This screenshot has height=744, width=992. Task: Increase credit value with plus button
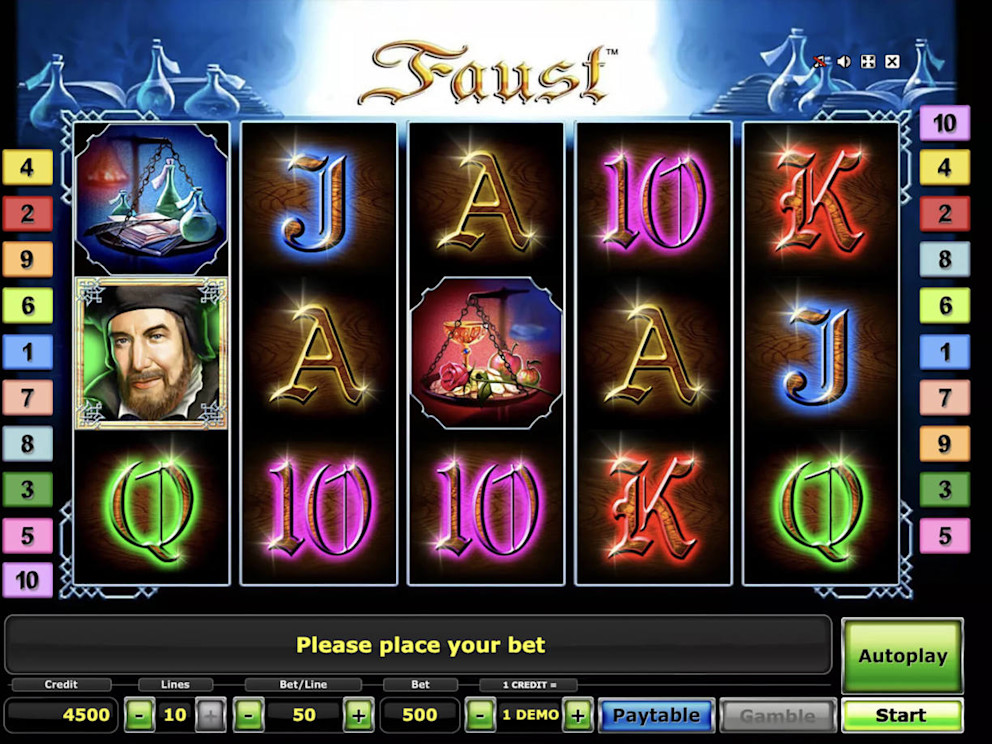point(577,715)
